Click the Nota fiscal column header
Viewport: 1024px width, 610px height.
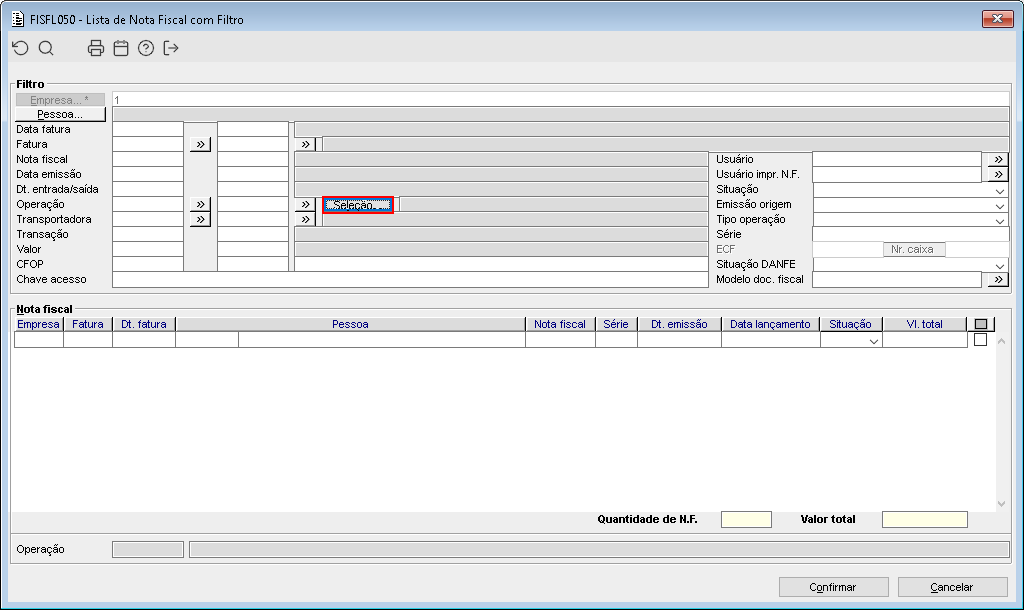click(x=560, y=324)
